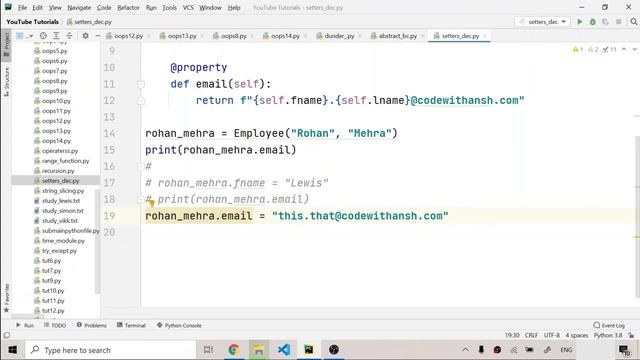The height and width of the screenshot is (360, 640).
Task: Open run configuration setters_dec dropdown
Action: click(x=543, y=22)
